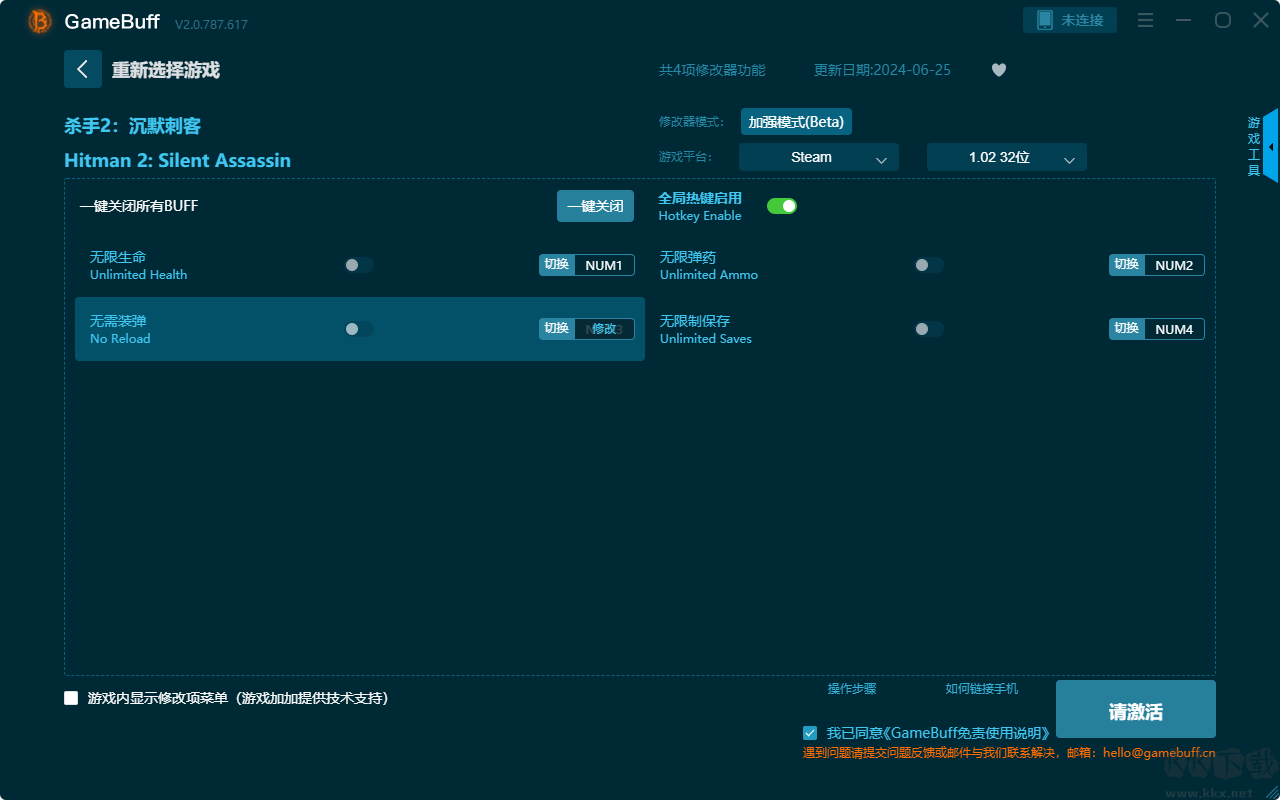1280x800 pixels.
Task: Disable the global Hotkey Enable switch
Action: [x=782, y=206]
